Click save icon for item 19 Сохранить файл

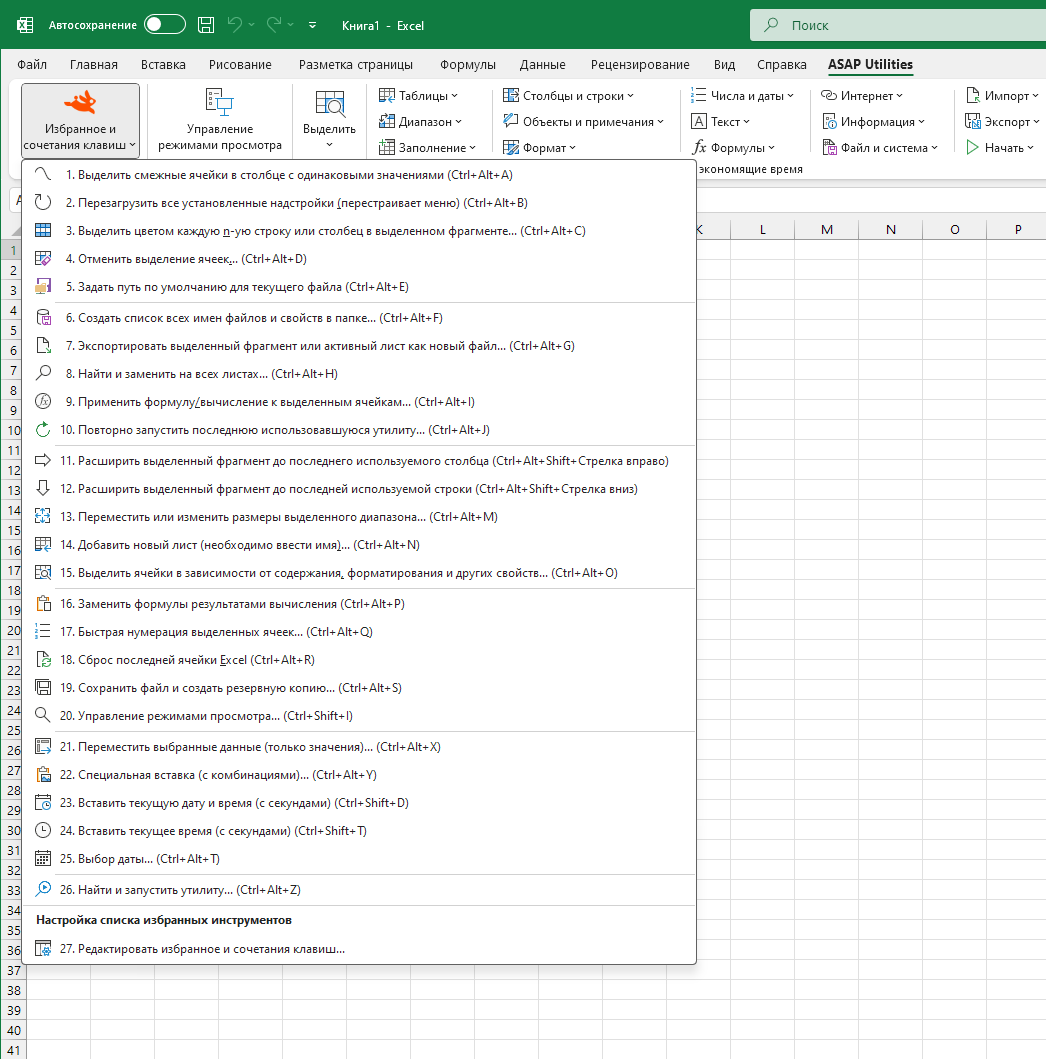coord(43,688)
